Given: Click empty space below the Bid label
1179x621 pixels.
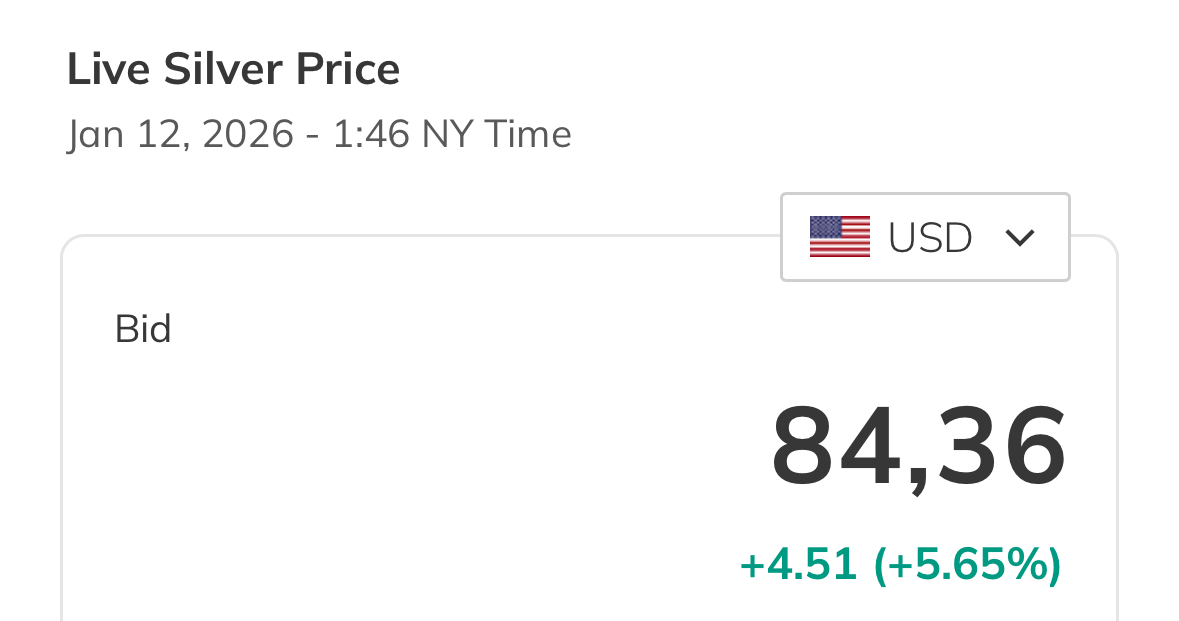Looking at the screenshot, I should coord(300,460).
